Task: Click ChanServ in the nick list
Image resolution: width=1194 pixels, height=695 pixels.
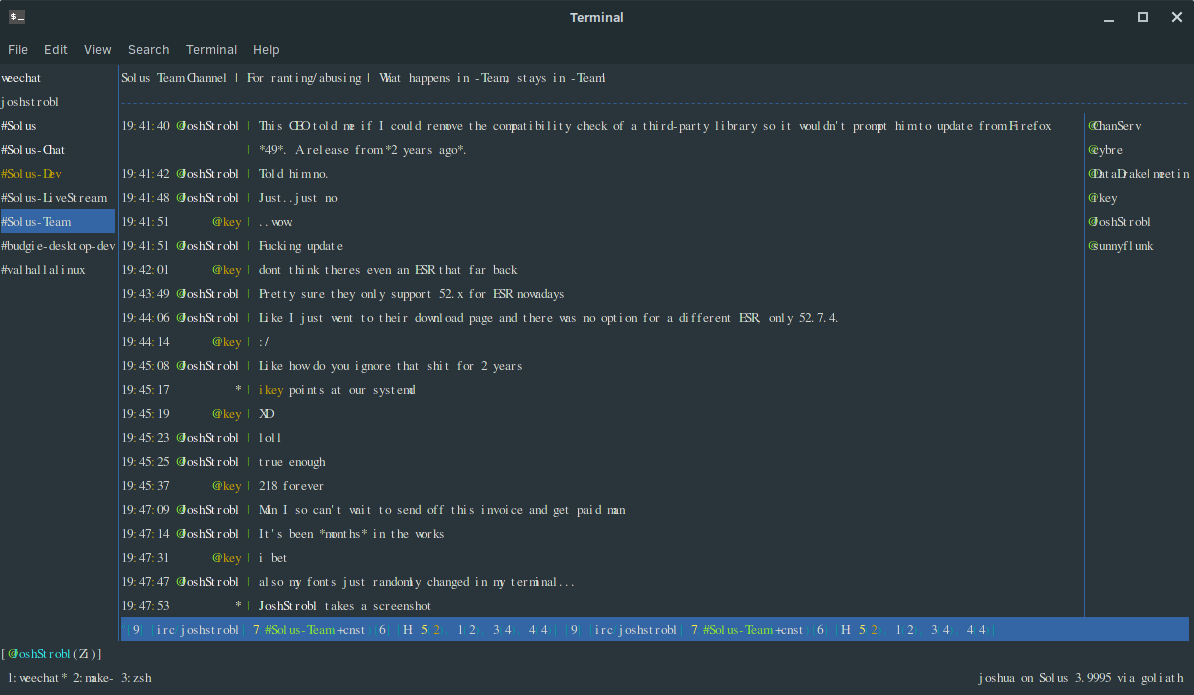Action: pyautogui.click(x=1115, y=126)
